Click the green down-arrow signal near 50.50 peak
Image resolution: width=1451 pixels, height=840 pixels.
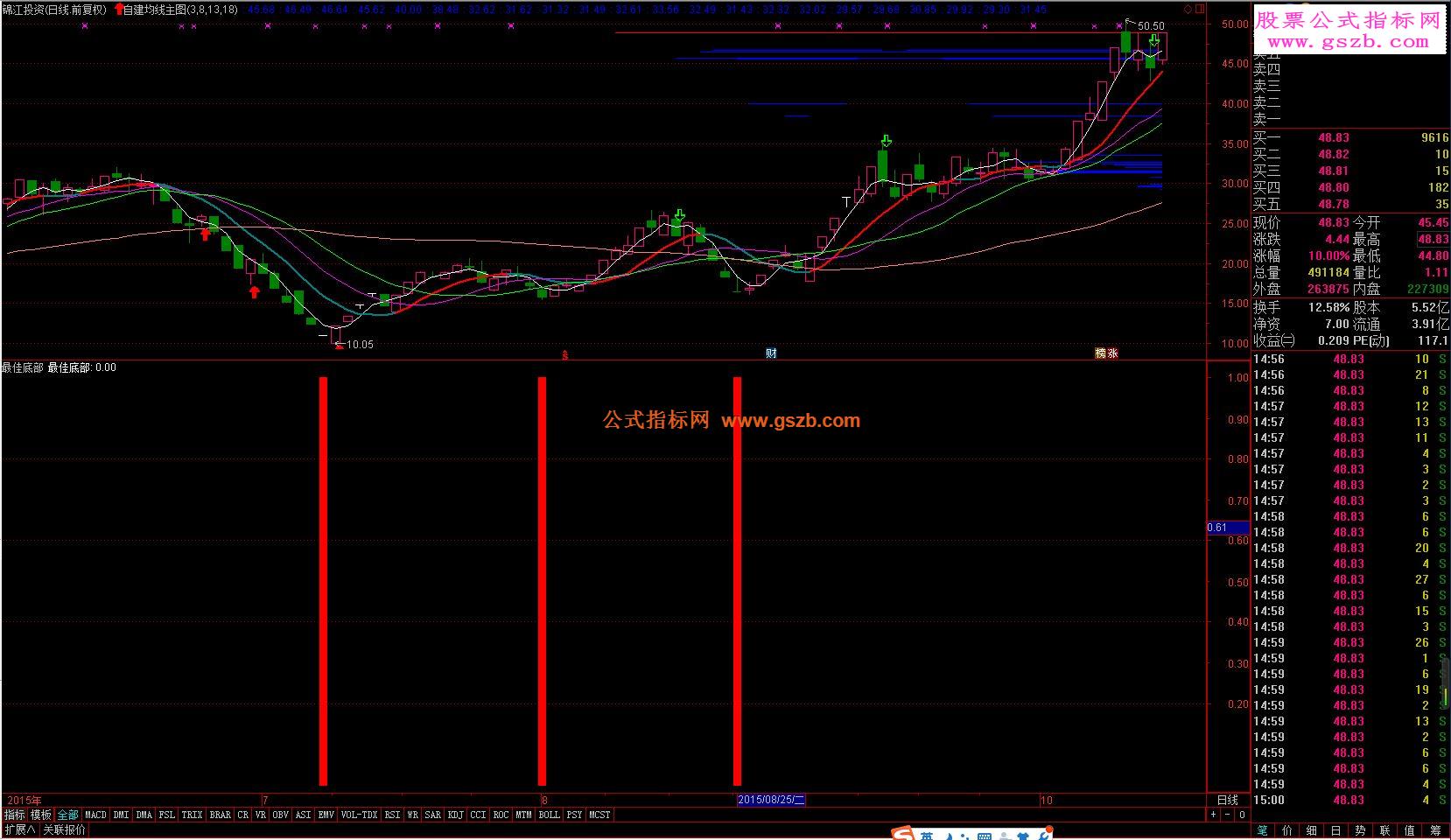click(x=1154, y=39)
